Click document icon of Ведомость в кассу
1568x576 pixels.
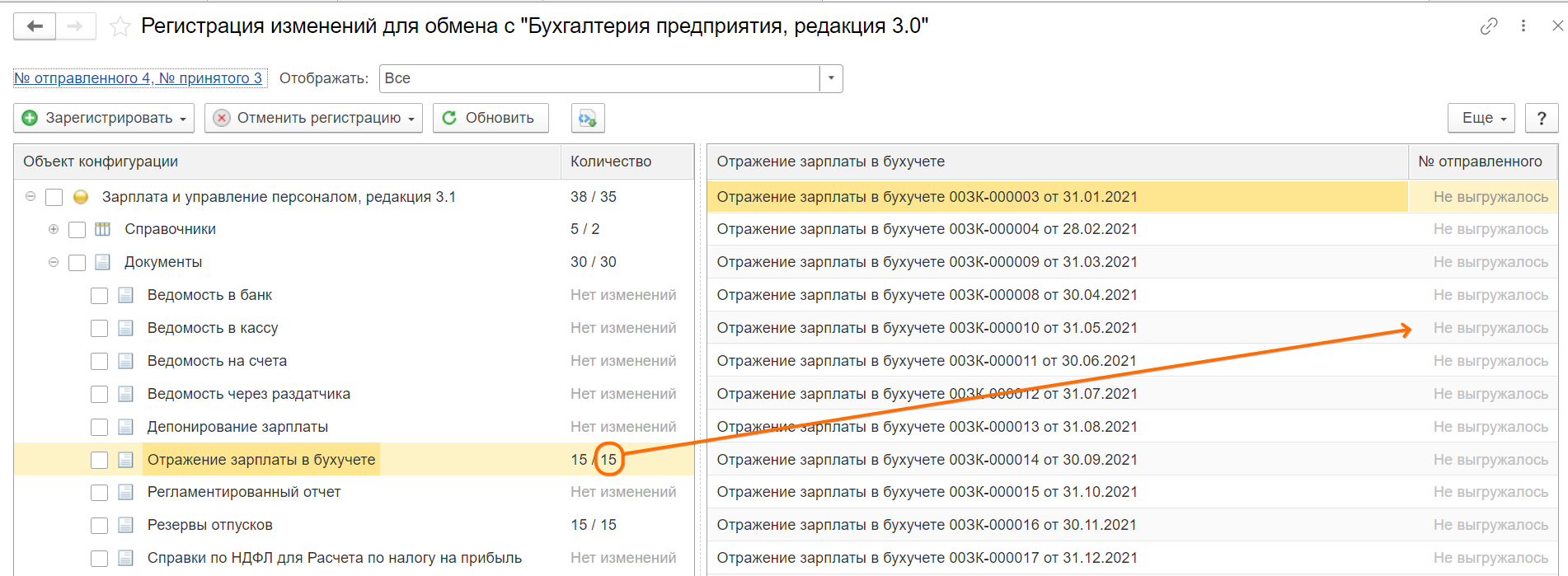[126, 328]
